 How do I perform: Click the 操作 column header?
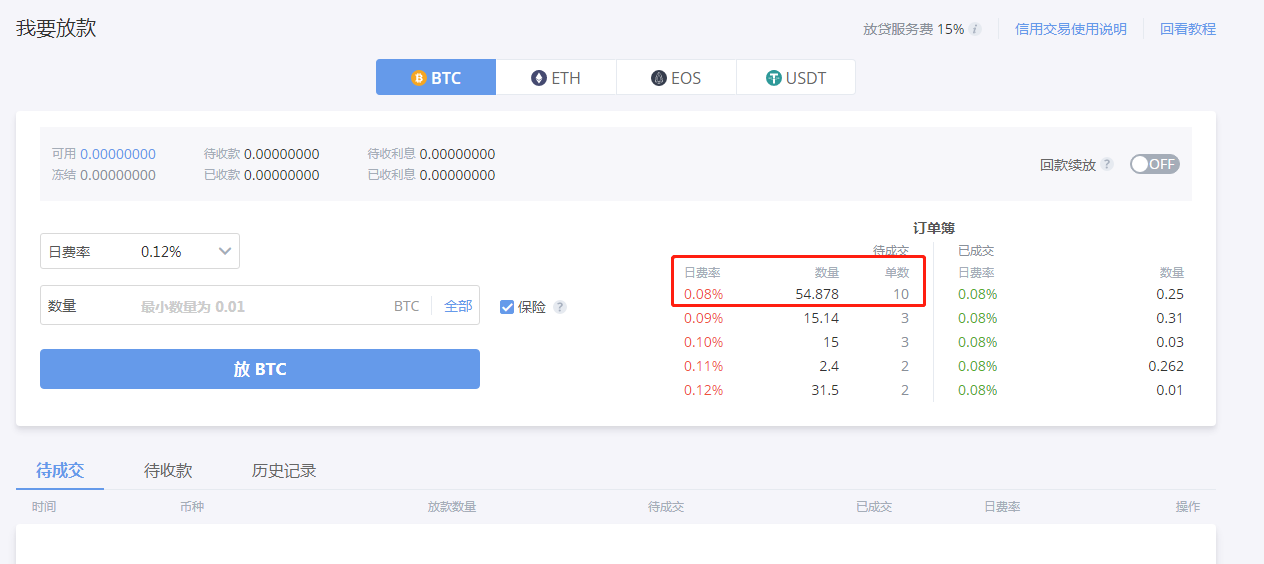[x=1188, y=507]
